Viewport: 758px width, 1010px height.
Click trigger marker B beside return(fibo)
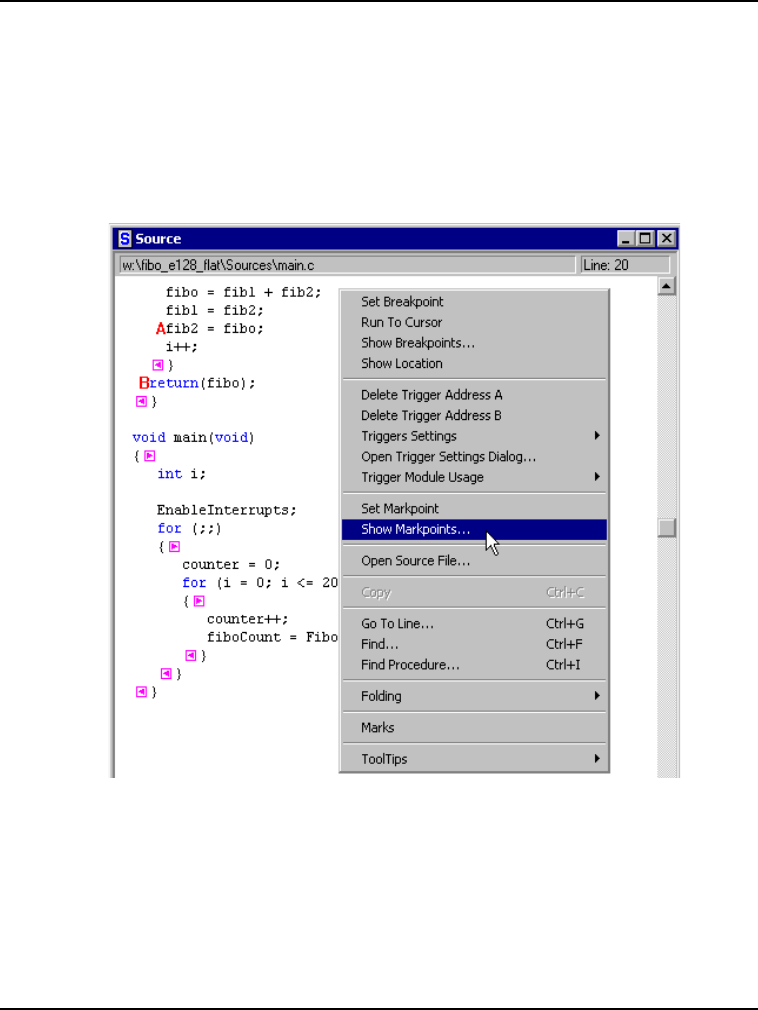point(144,383)
